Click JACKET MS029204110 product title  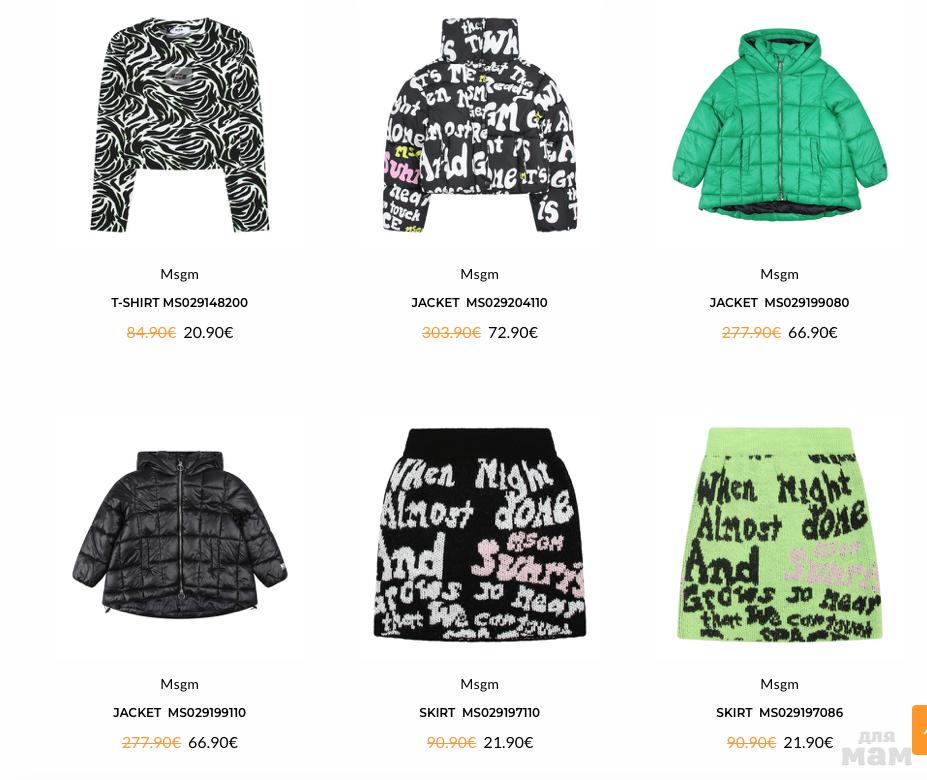(479, 303)
